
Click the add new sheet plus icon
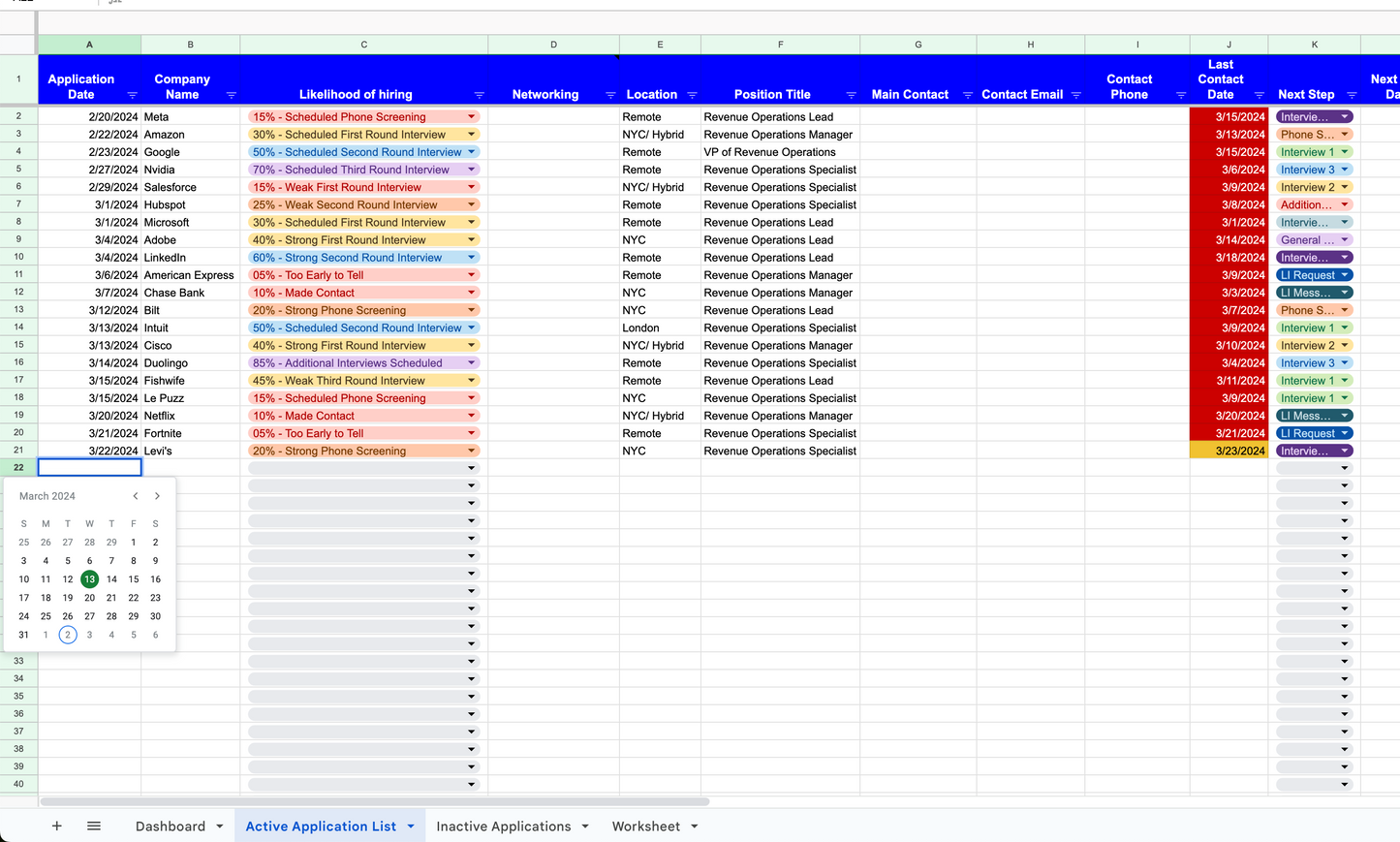tap(56, 826)
